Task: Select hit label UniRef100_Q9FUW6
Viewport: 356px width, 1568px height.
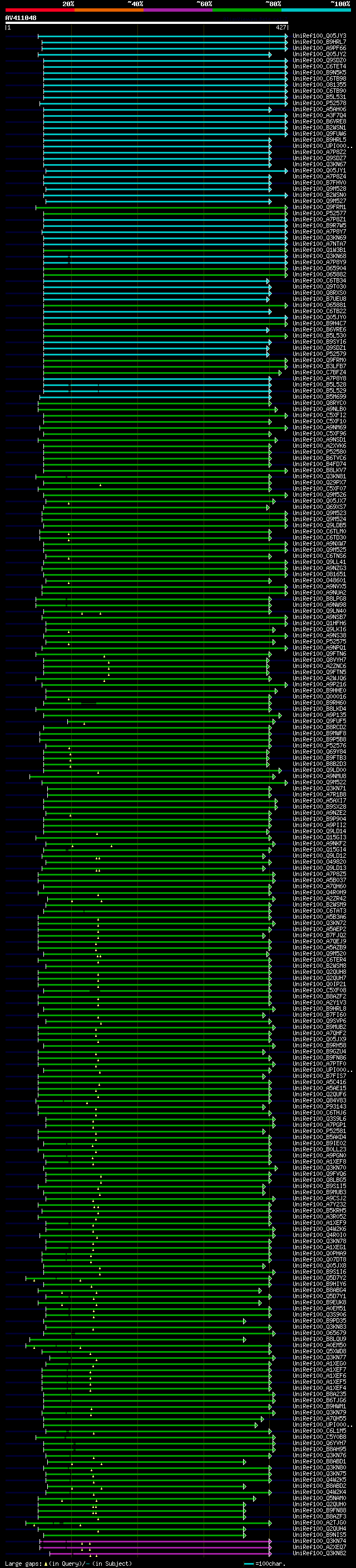Action: pyautogui.click(x=319, y=134)
